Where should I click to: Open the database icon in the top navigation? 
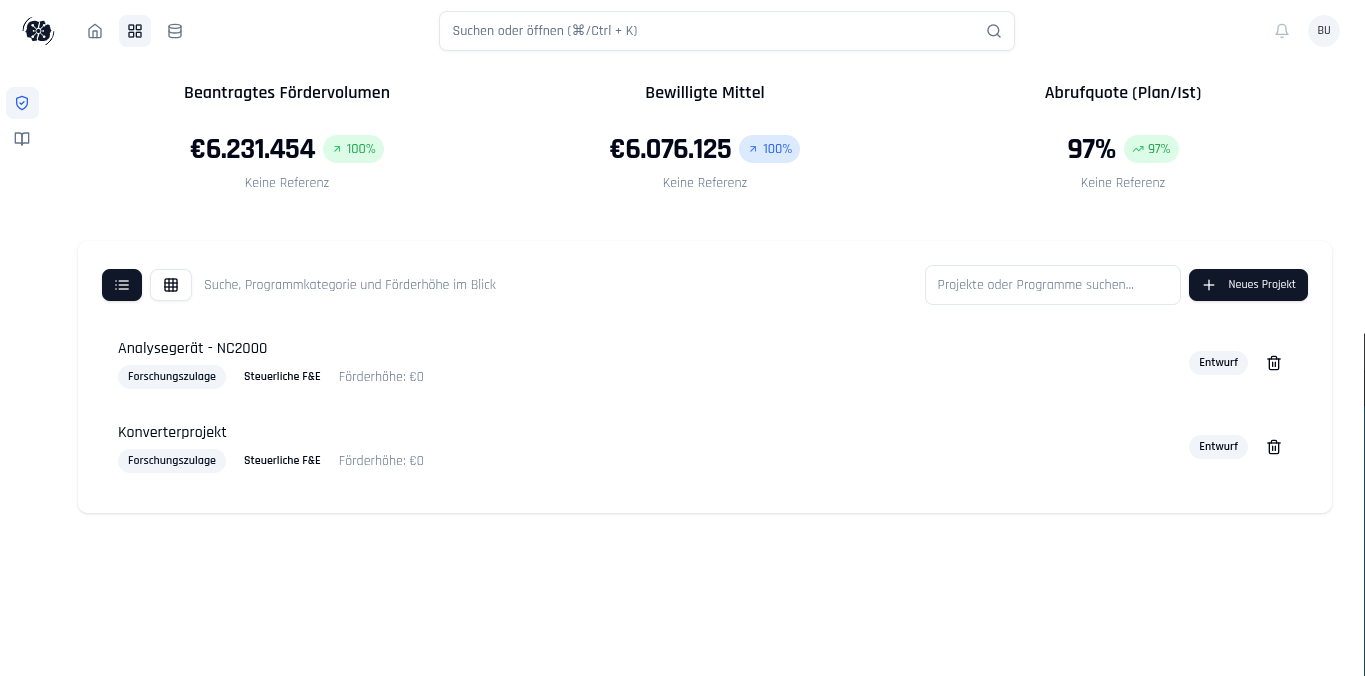[175, 31]
